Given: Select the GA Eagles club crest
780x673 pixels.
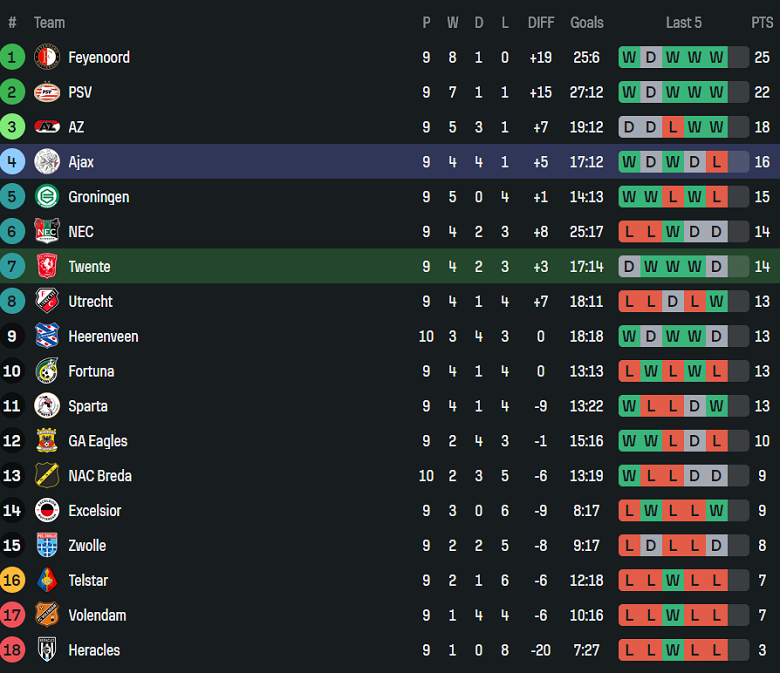Looking at the screenshot, I should (47, 441).
